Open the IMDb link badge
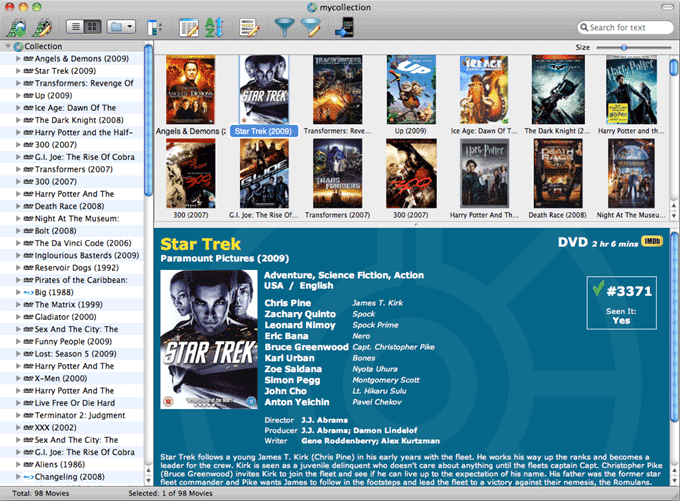This screenshot has width=680, height=501. [652, 241]
